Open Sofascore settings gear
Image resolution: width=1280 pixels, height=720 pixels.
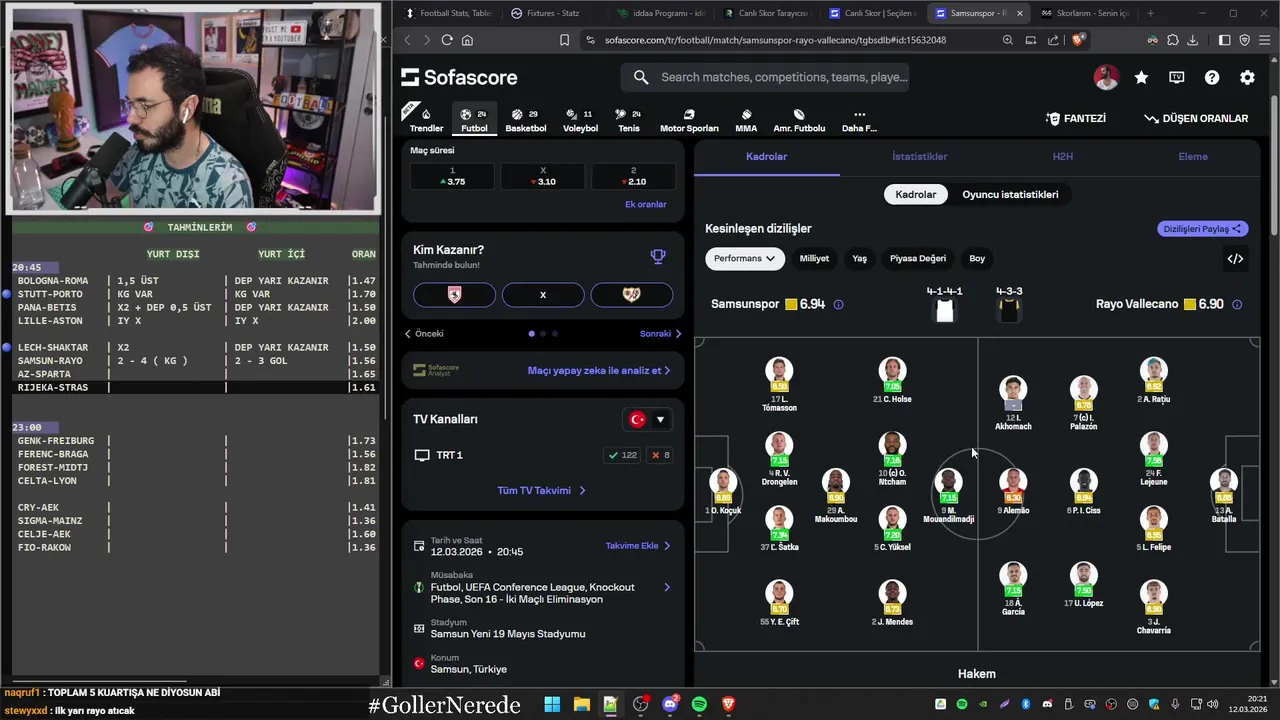pos(1247,77)
